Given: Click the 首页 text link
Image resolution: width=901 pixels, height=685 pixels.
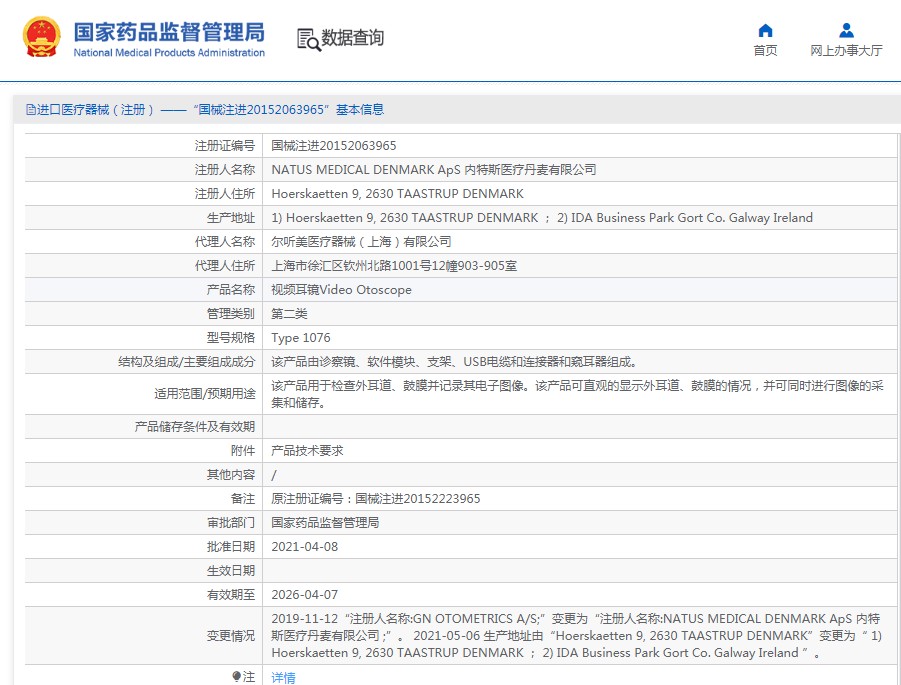Looking at the screenshot, I should [765, 51].
